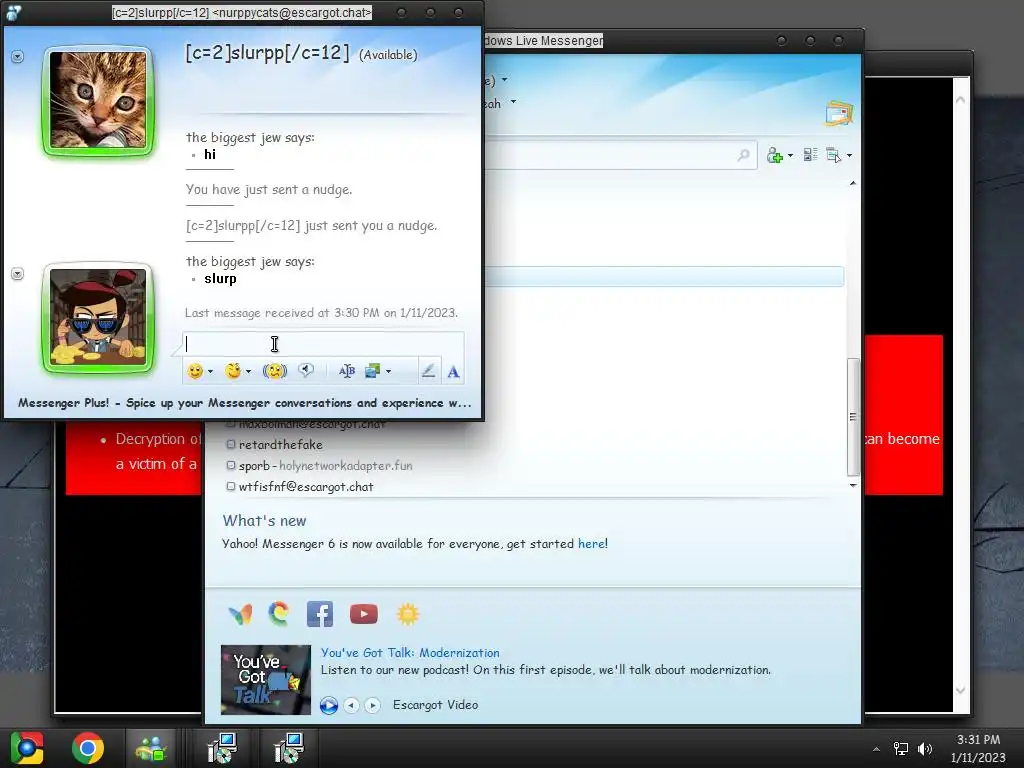Image resolution: width=1024 pixels, height=768 pixels.
Task: Click in the chat message input box
Action: point(323,344)
